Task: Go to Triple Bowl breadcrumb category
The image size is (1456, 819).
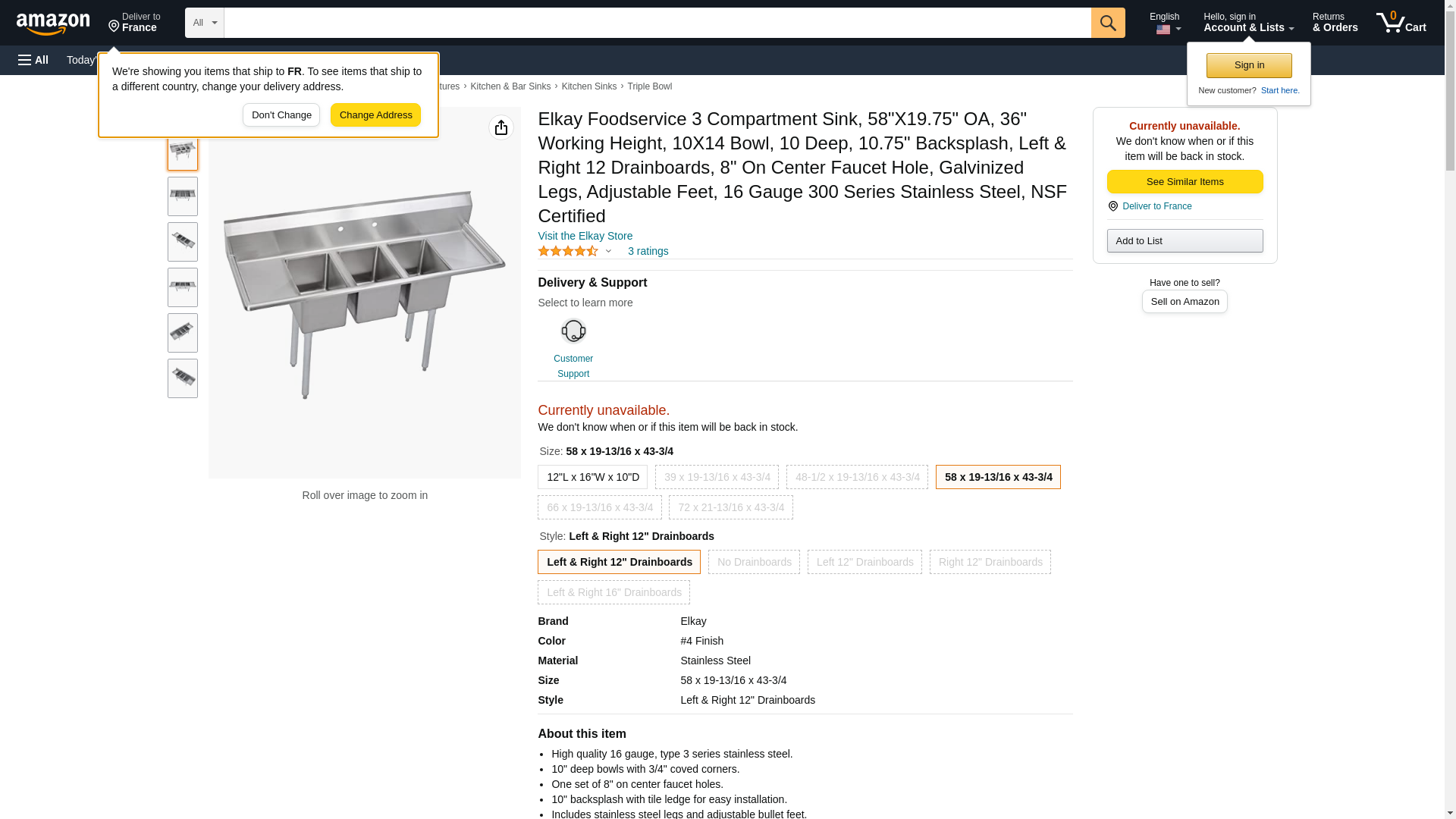Action: [649, 86]
